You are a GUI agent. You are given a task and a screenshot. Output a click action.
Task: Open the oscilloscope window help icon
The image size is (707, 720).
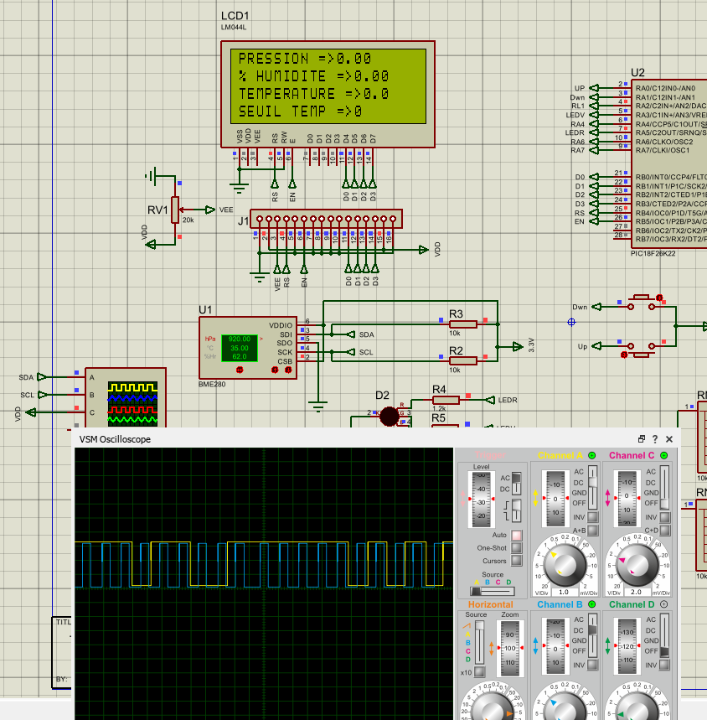[x=655, y=439]
